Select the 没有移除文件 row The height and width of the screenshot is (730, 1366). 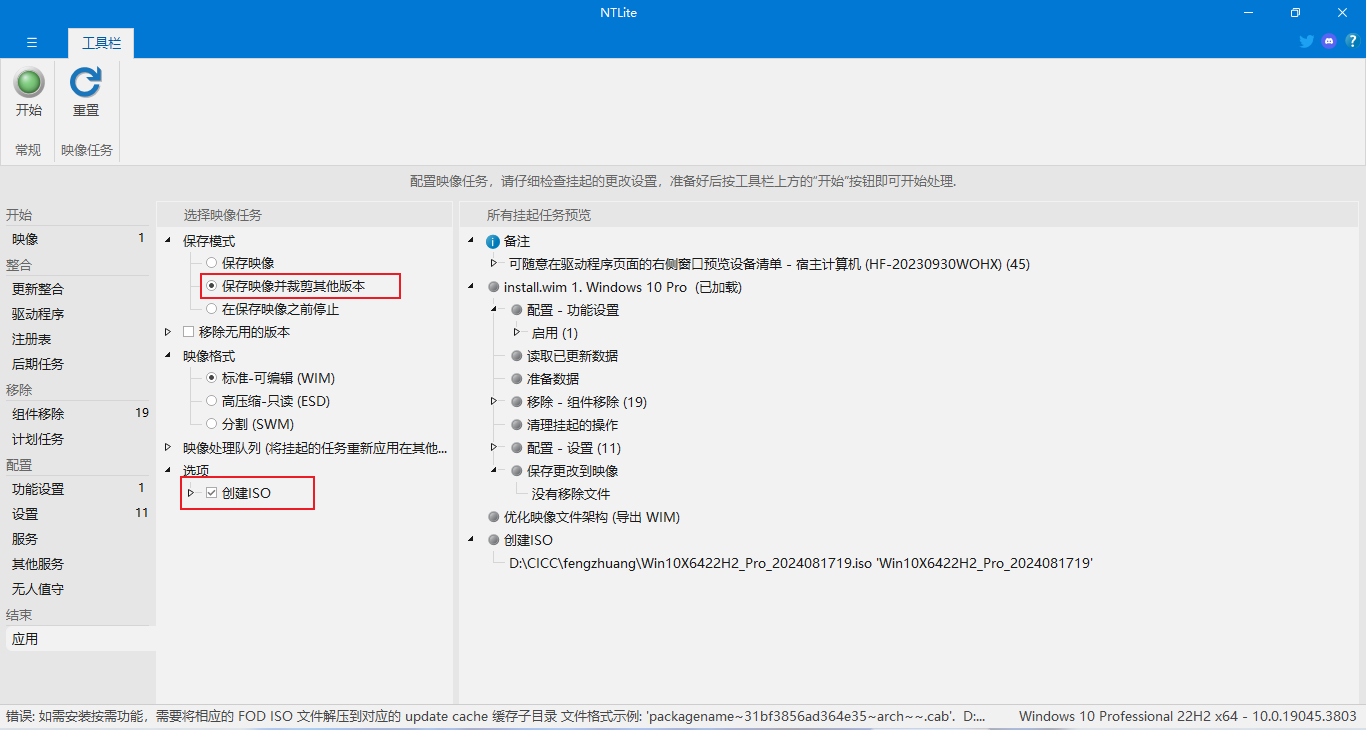[x=571, y=494]
